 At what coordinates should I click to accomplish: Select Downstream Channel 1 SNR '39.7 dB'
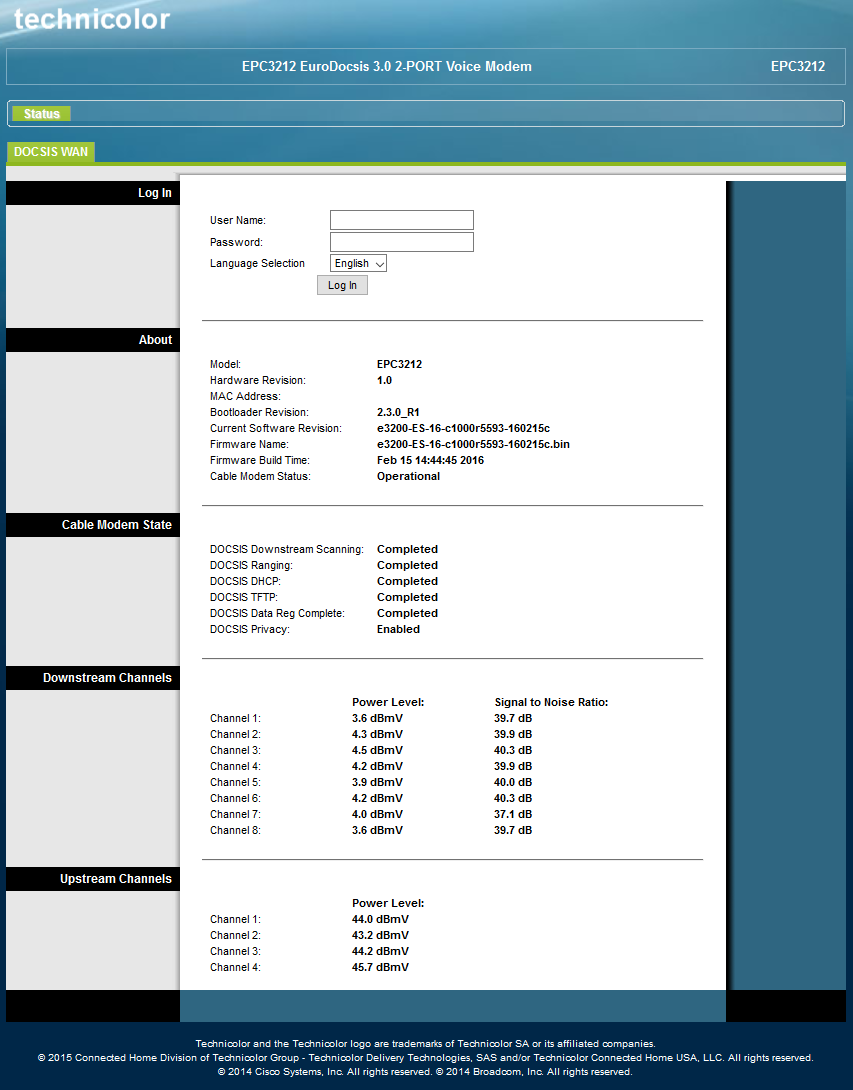[513, 718]
